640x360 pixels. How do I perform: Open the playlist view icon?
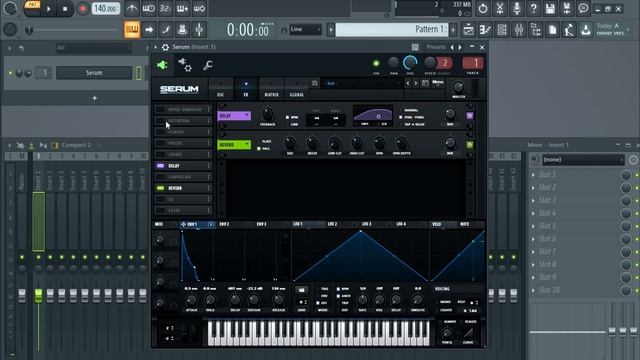468,29
